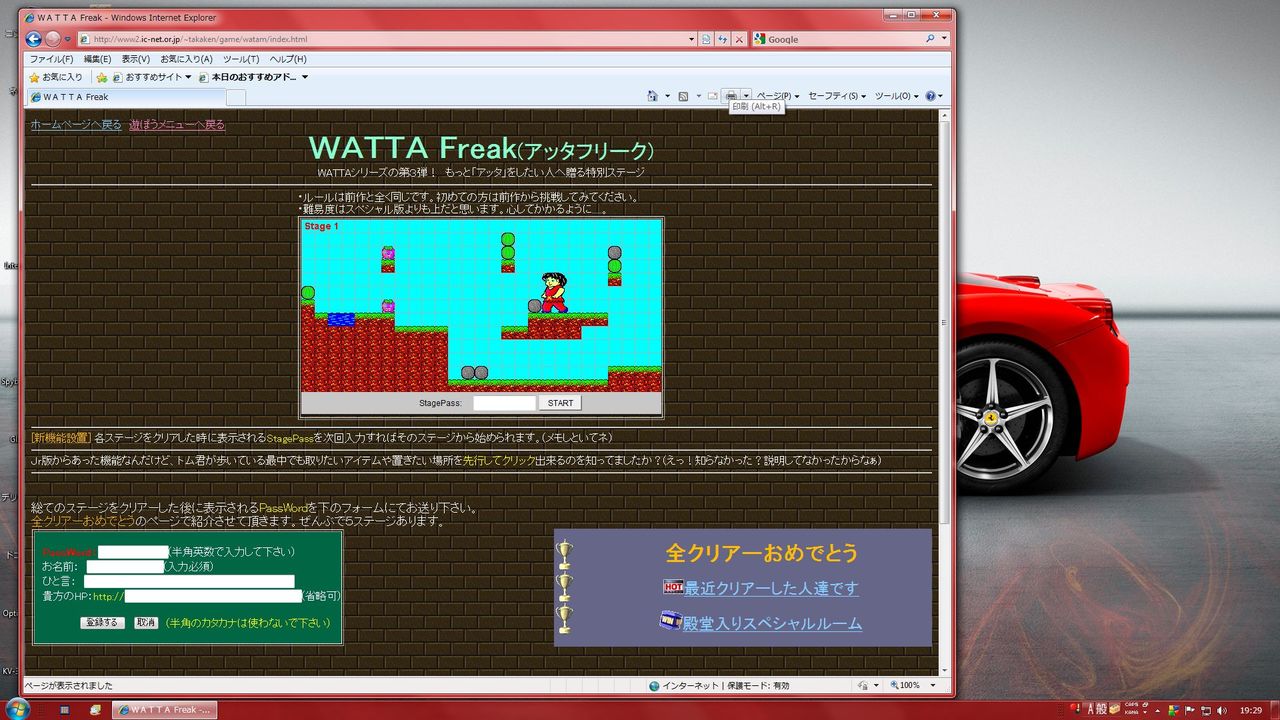Click the 遊ぼうメニューへ戻る link
The width and height of the screenshot is (1280, 720).
(177, 125)
